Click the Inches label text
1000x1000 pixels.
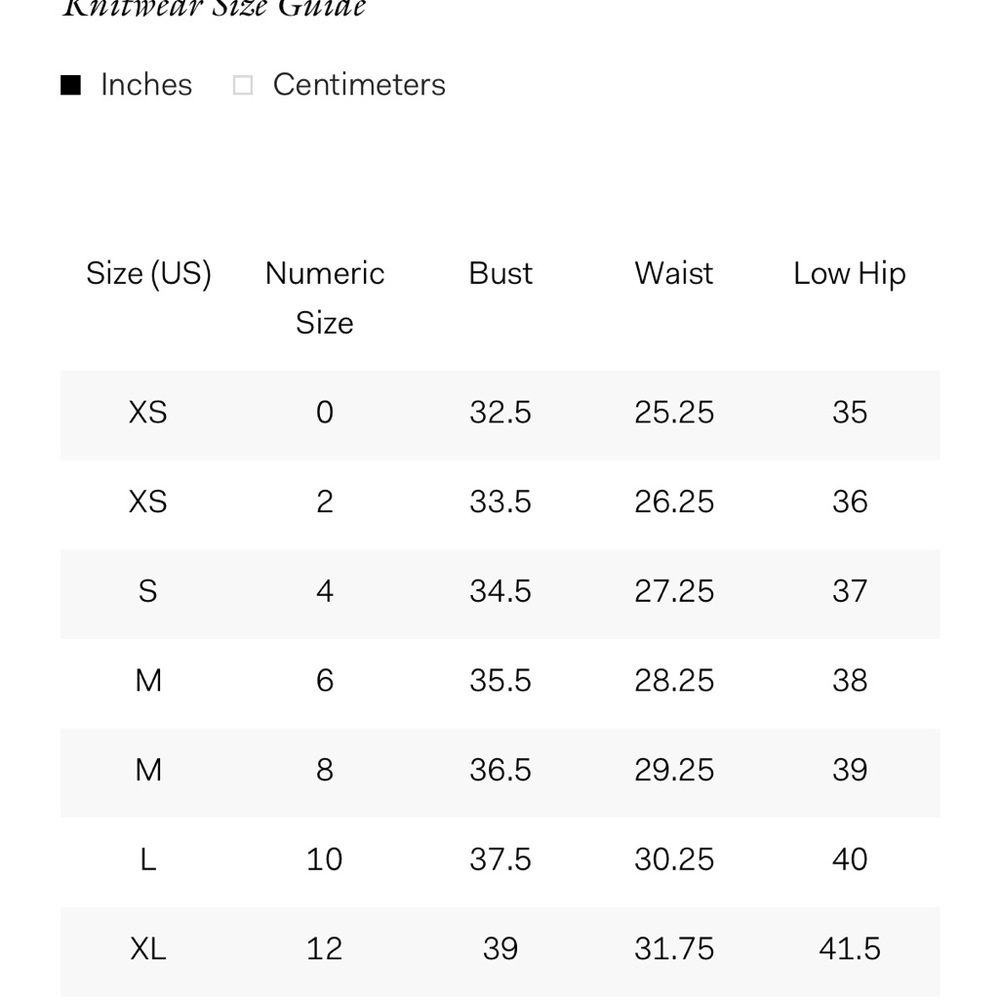pyautogui.click(x=146, y=85)
